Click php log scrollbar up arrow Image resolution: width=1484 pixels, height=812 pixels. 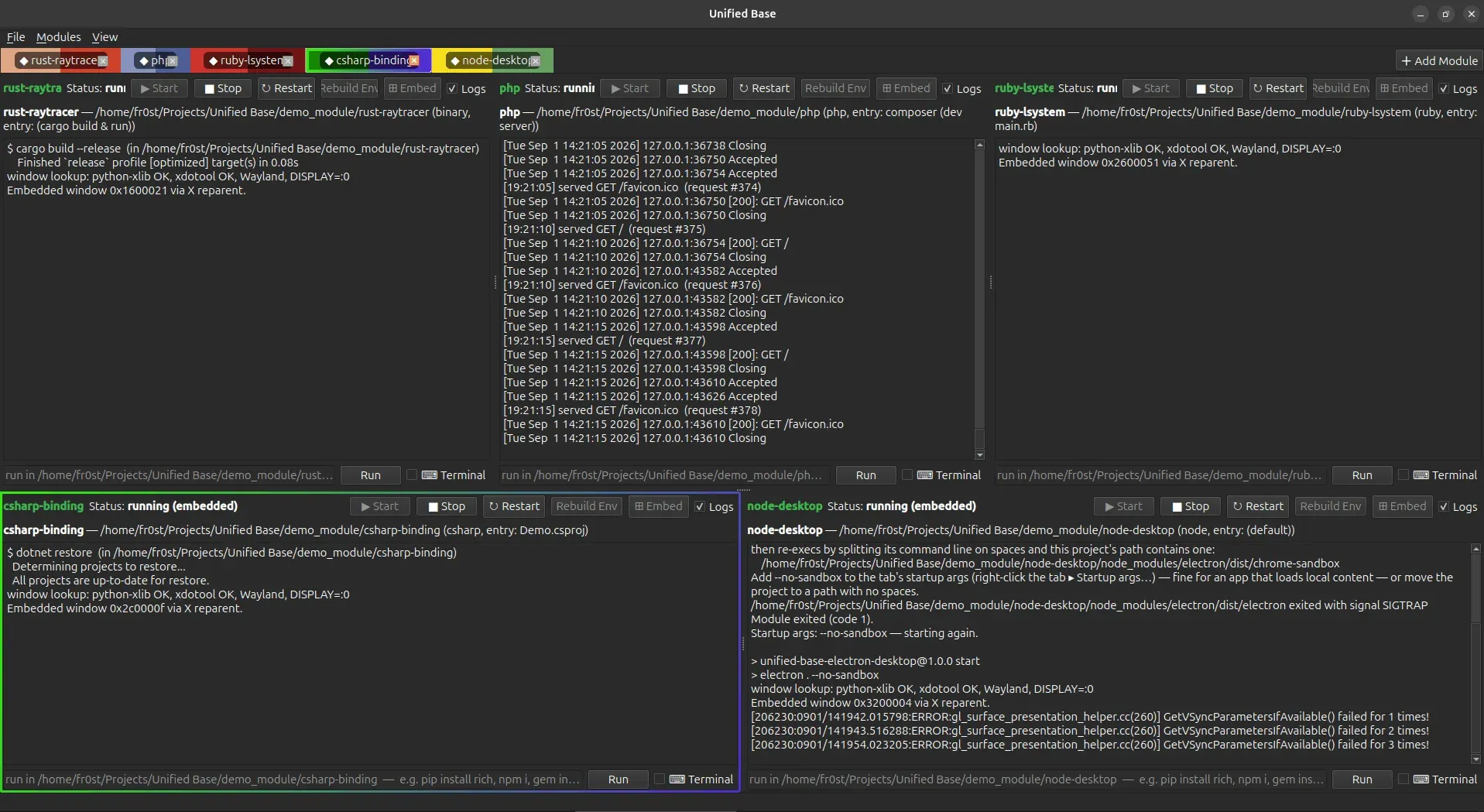pyautogui.click(x=979, y=145)
